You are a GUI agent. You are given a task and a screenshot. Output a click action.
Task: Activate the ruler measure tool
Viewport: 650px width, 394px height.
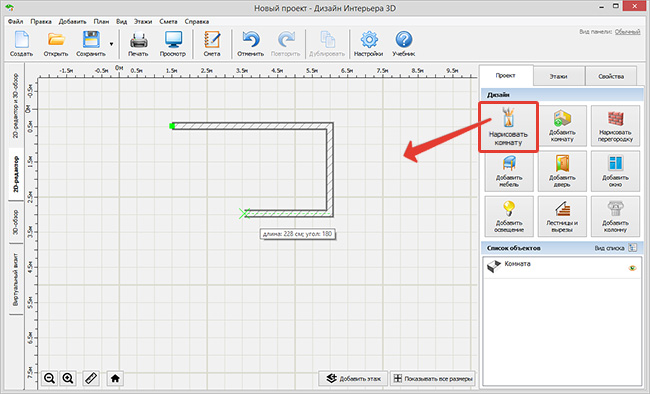pyautogui.click(x=91, y=378)
